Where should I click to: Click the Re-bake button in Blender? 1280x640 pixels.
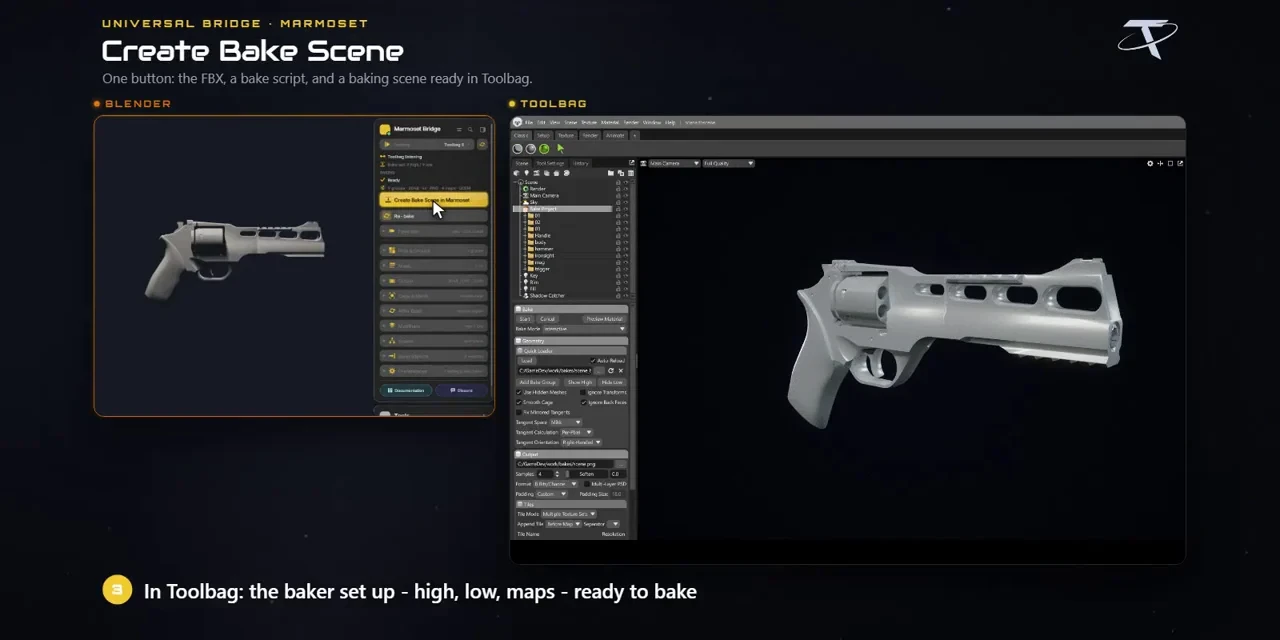pyautogui.click(x=434, y=216)
